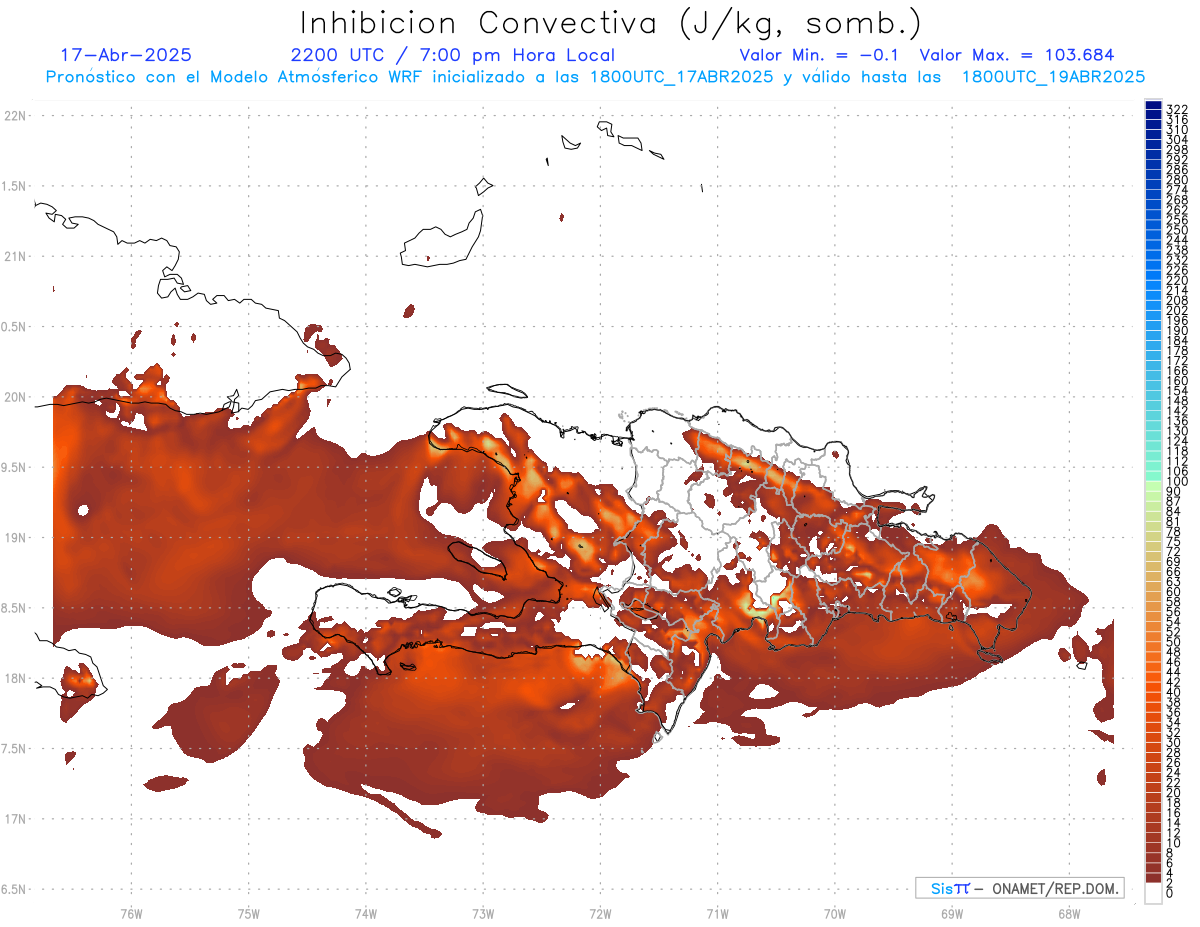The width and height of the screenshot is (1200, 927).
Task: Click the 'SisTT - ONAMET/REP.DOM.' credit box
Action: tap(1019, 888)
